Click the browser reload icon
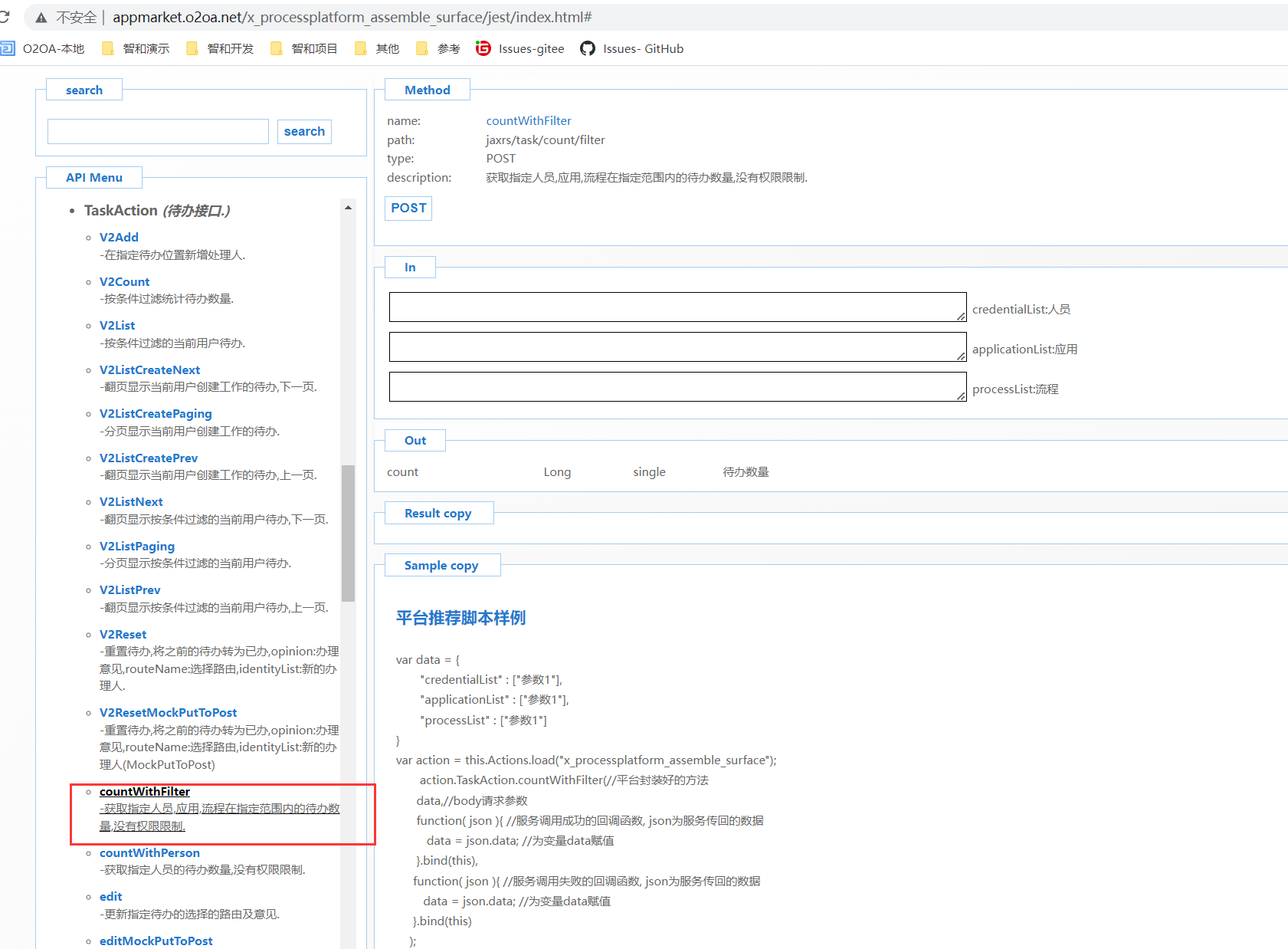1288x949 pixels. [4, 17]
